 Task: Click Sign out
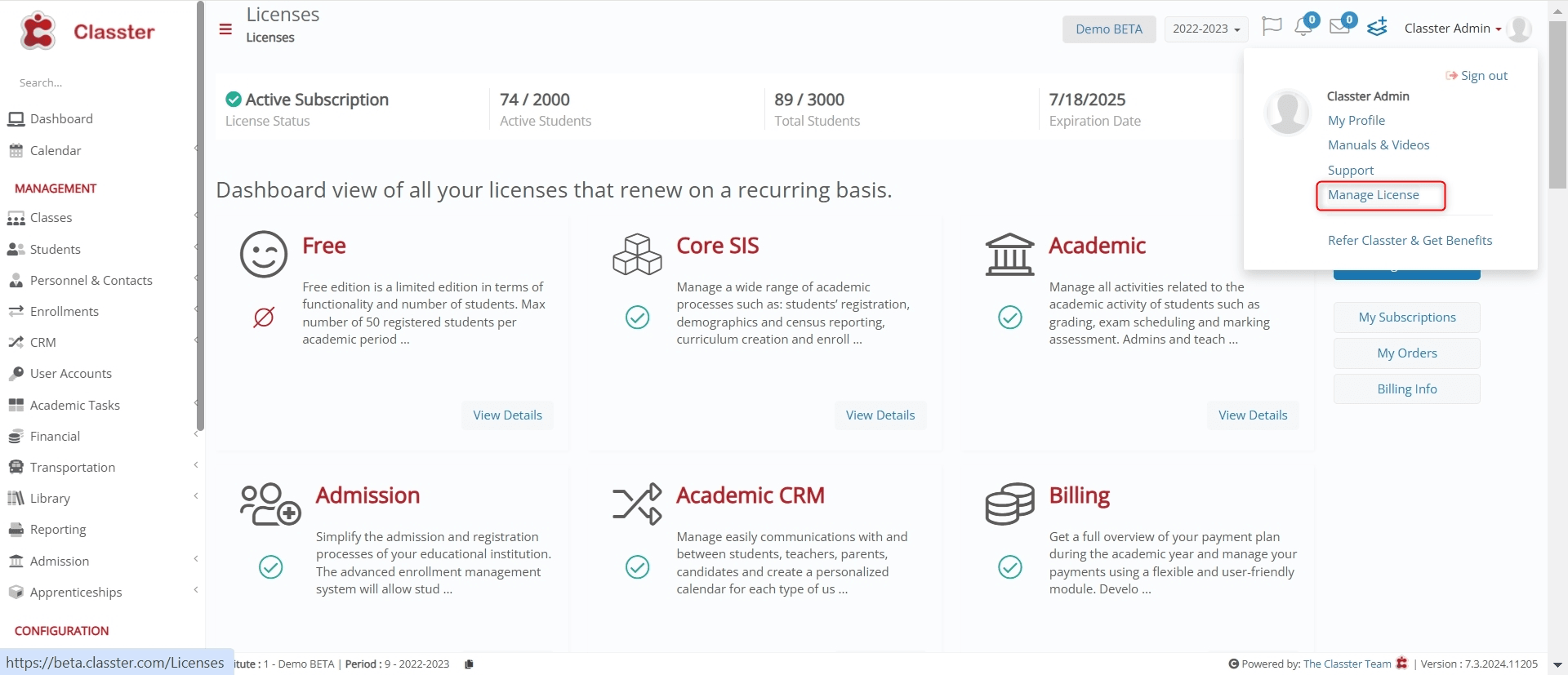(x=1477, y=76)
